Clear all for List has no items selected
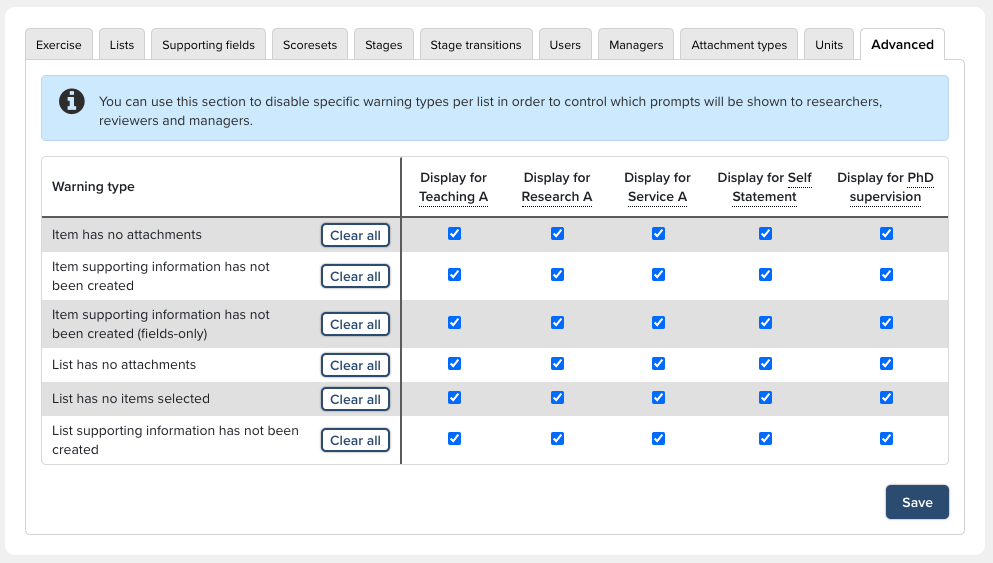This screenshot has height=563, width=993. click(355, 399)
